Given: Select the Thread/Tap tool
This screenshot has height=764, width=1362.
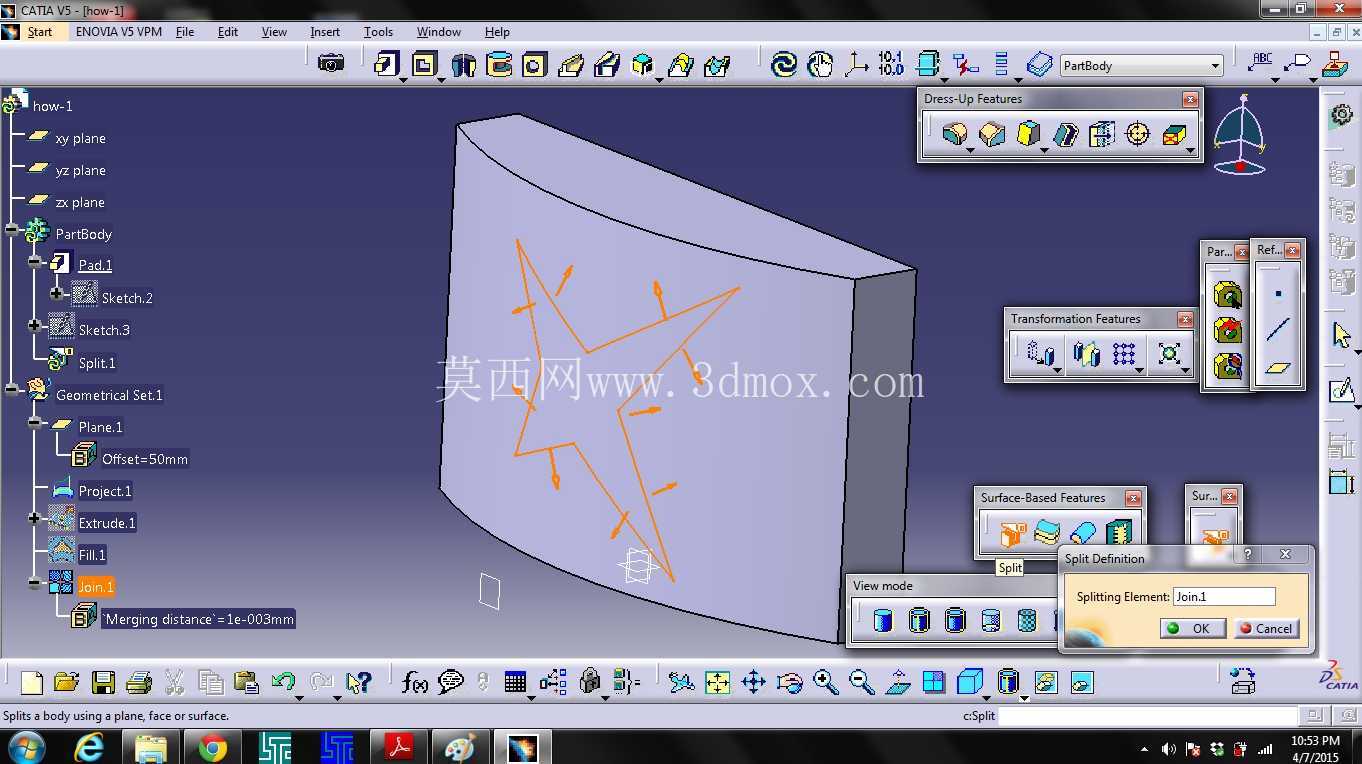Looking at the screenshot, I should coord(1138,133).
